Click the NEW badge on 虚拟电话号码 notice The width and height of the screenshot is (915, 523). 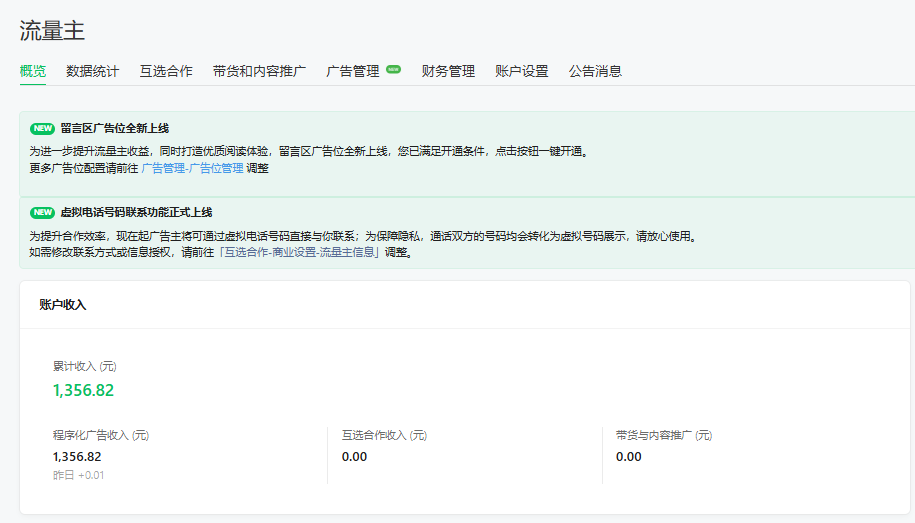click(x=42, y=213)
